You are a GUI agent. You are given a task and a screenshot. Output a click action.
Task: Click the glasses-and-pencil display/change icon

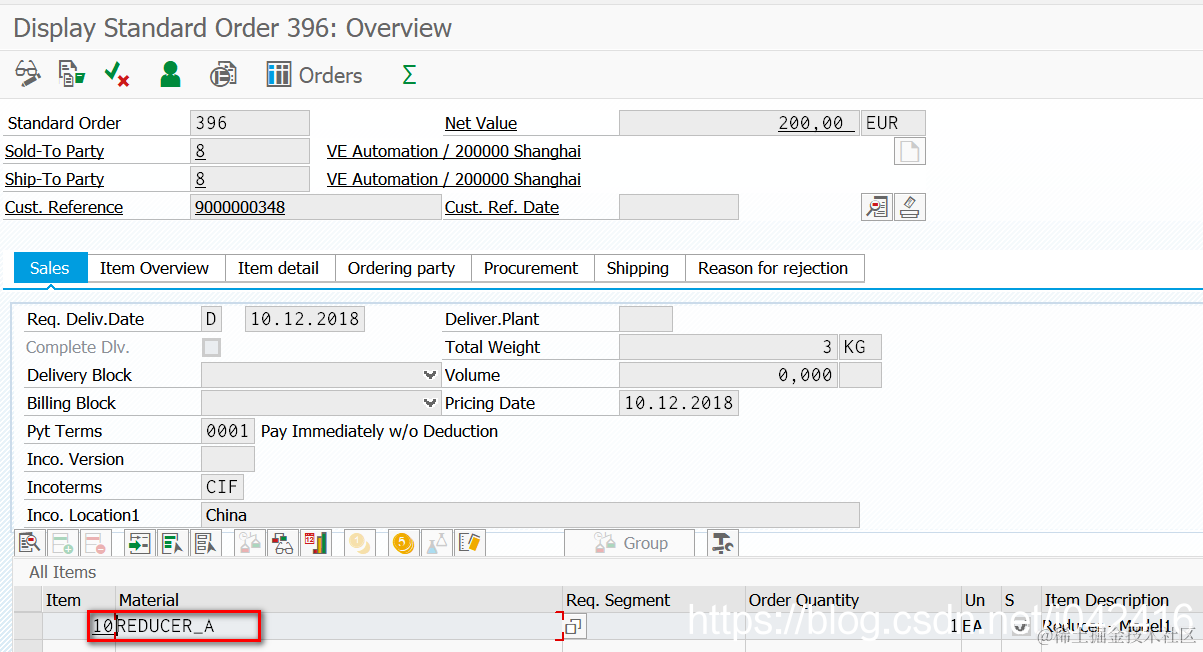28,74
